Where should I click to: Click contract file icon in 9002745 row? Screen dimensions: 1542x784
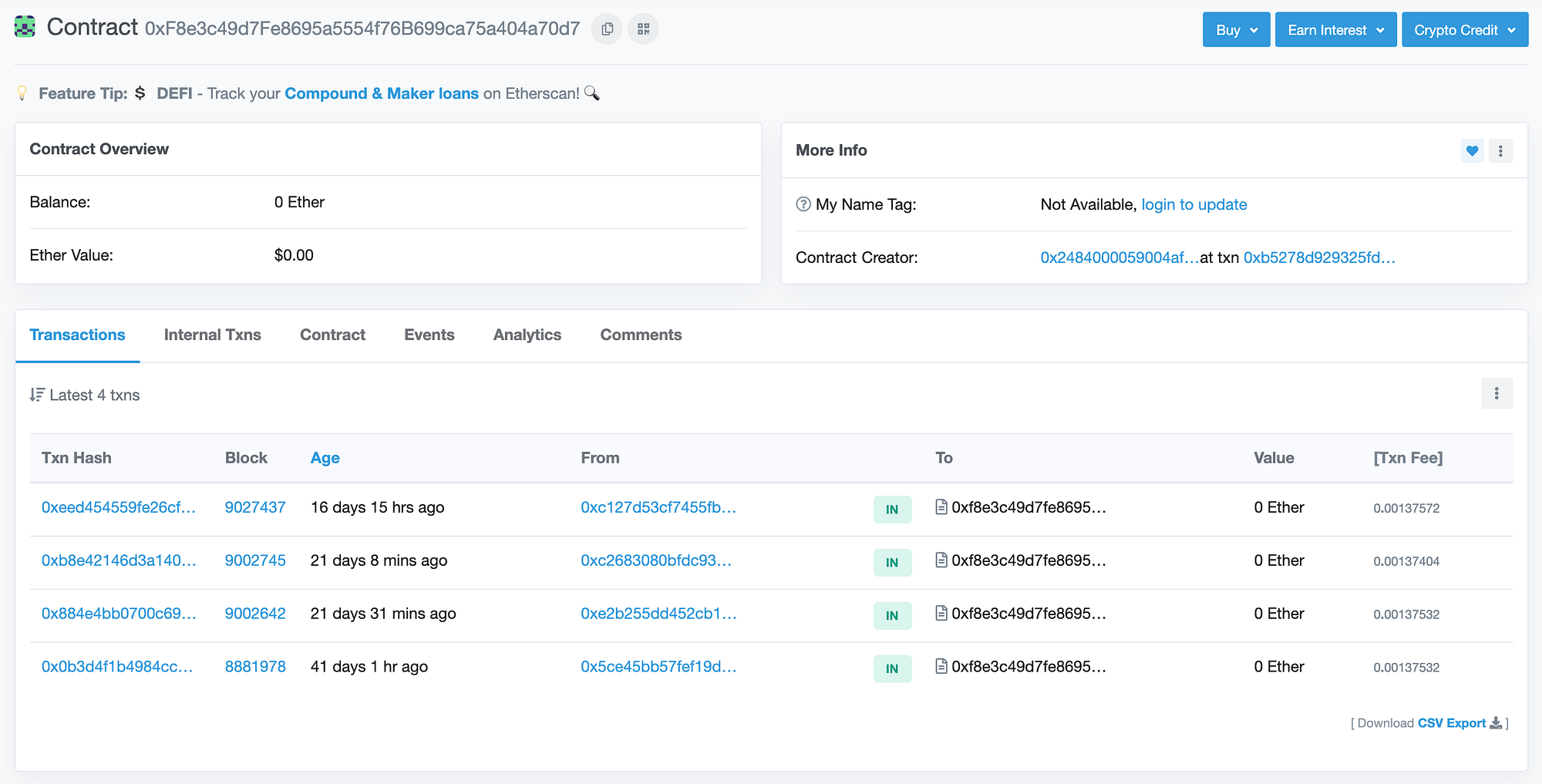point(941,560)
